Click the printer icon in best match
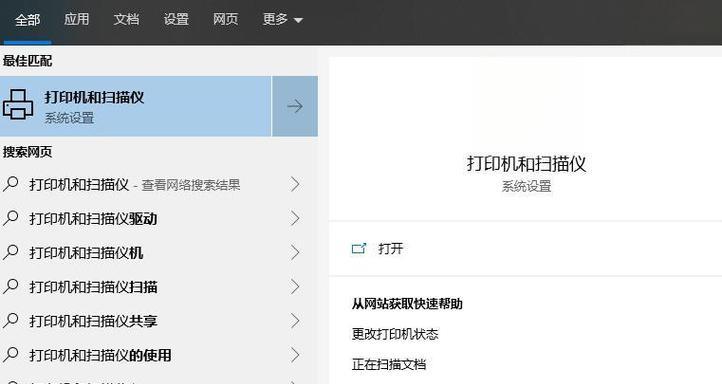Screen dimensions: 722x384 (17, 105)
